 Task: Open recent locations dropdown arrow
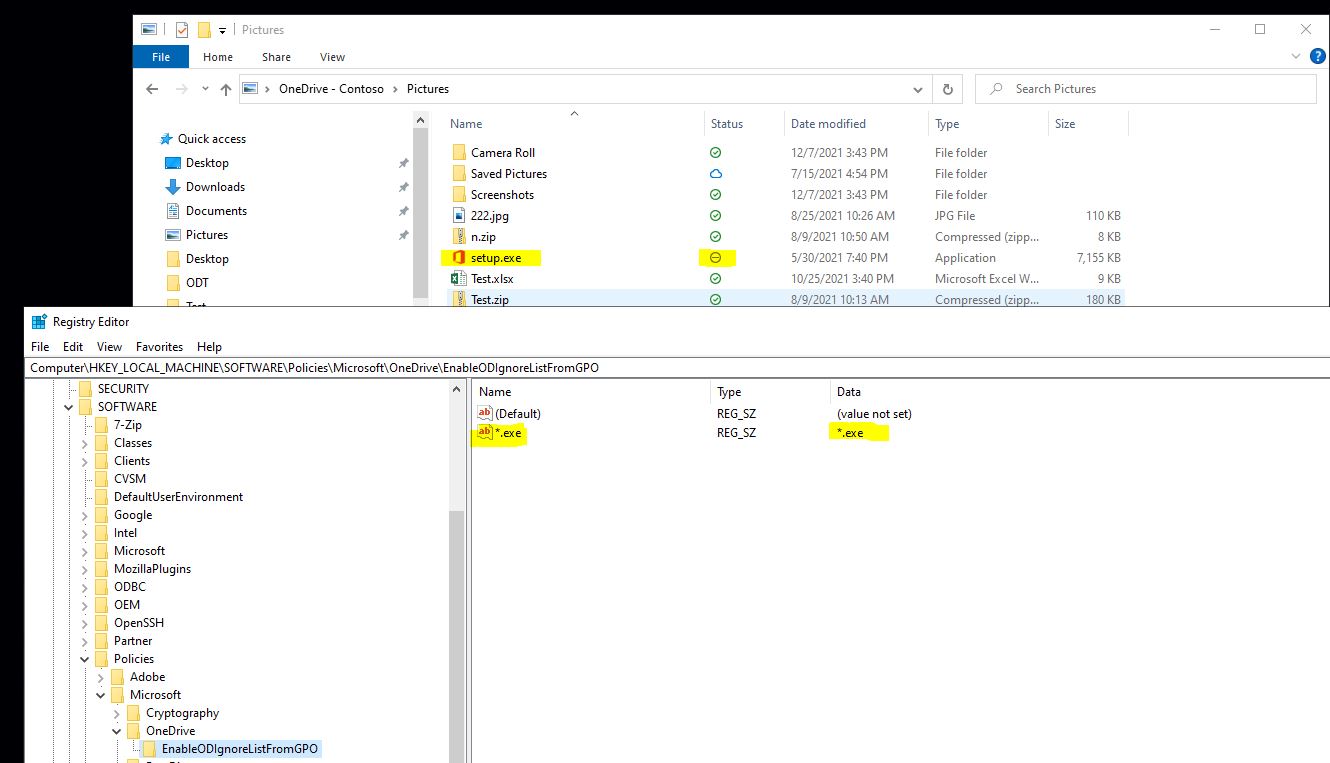point(204,90)
